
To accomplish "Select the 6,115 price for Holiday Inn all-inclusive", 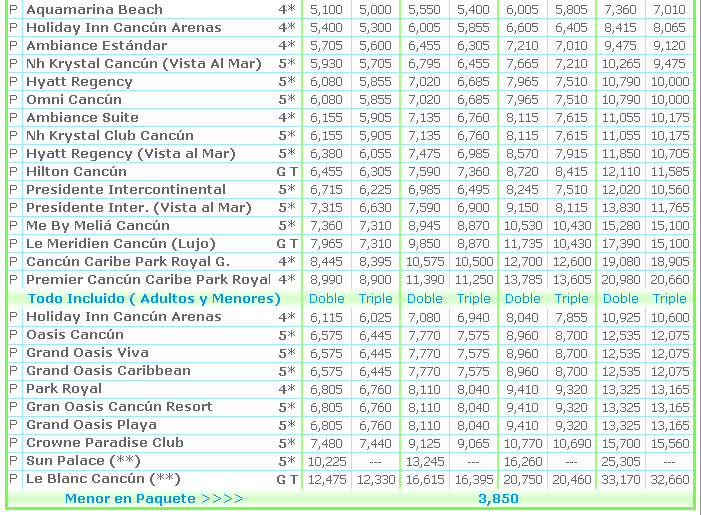I will point(326,317).
